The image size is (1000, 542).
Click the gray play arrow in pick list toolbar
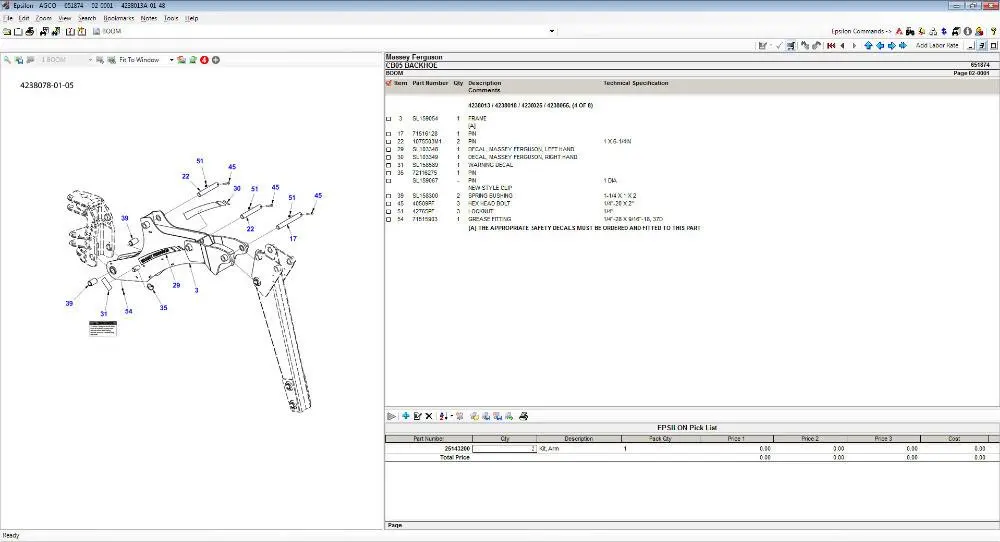point(392,416)
